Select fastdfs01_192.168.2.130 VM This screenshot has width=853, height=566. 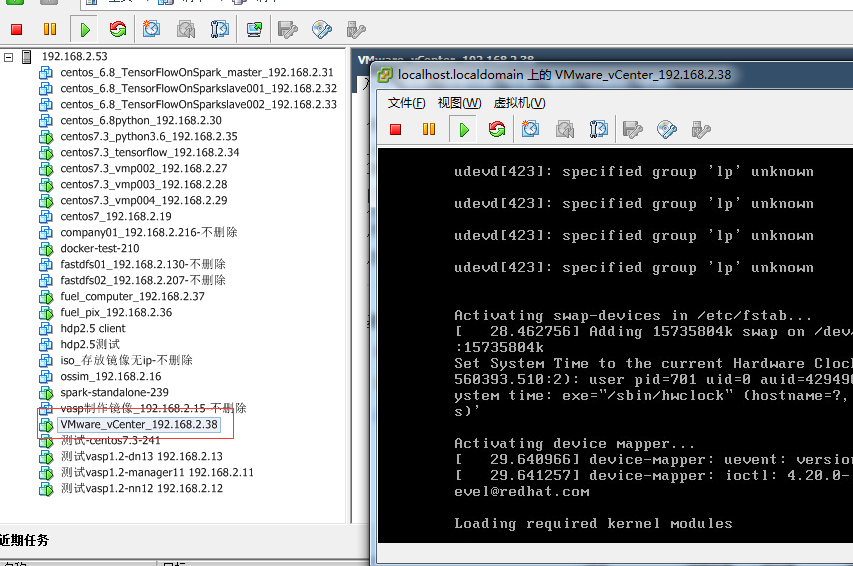[143, 264]
